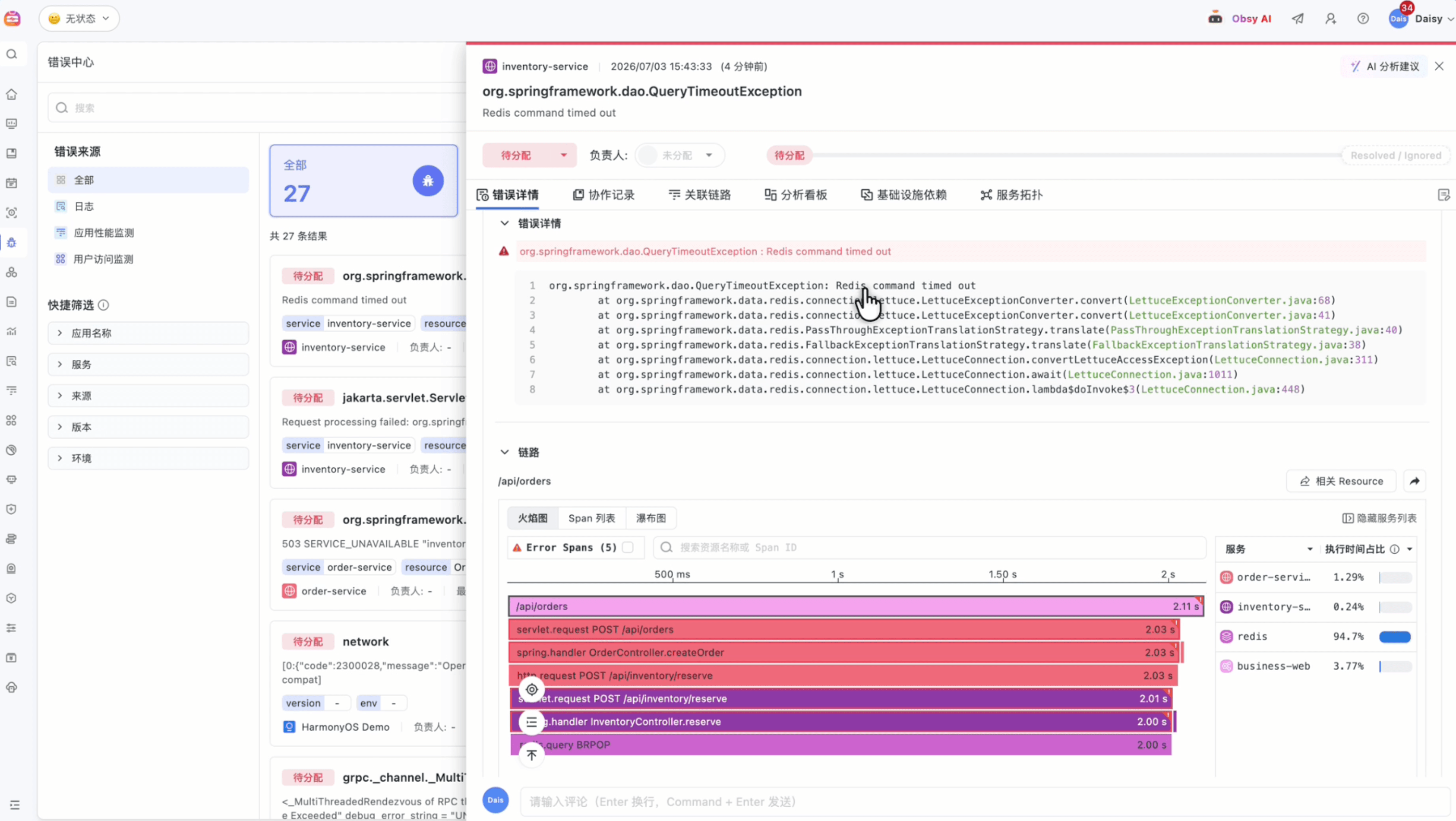Collapse the 链路 section
Image resolution: width=1456 pixels, height=821 pixels.
tap(504, 452)
